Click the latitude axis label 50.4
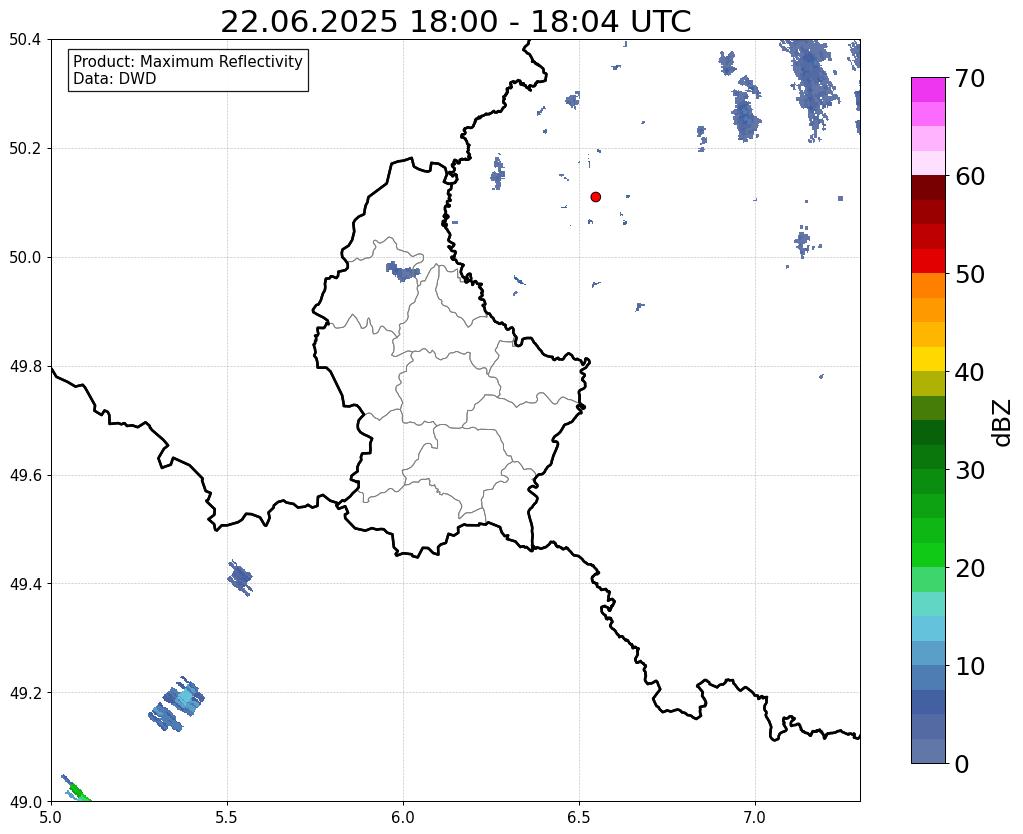Screen dimensions: 1023x834 pos(25,40)
